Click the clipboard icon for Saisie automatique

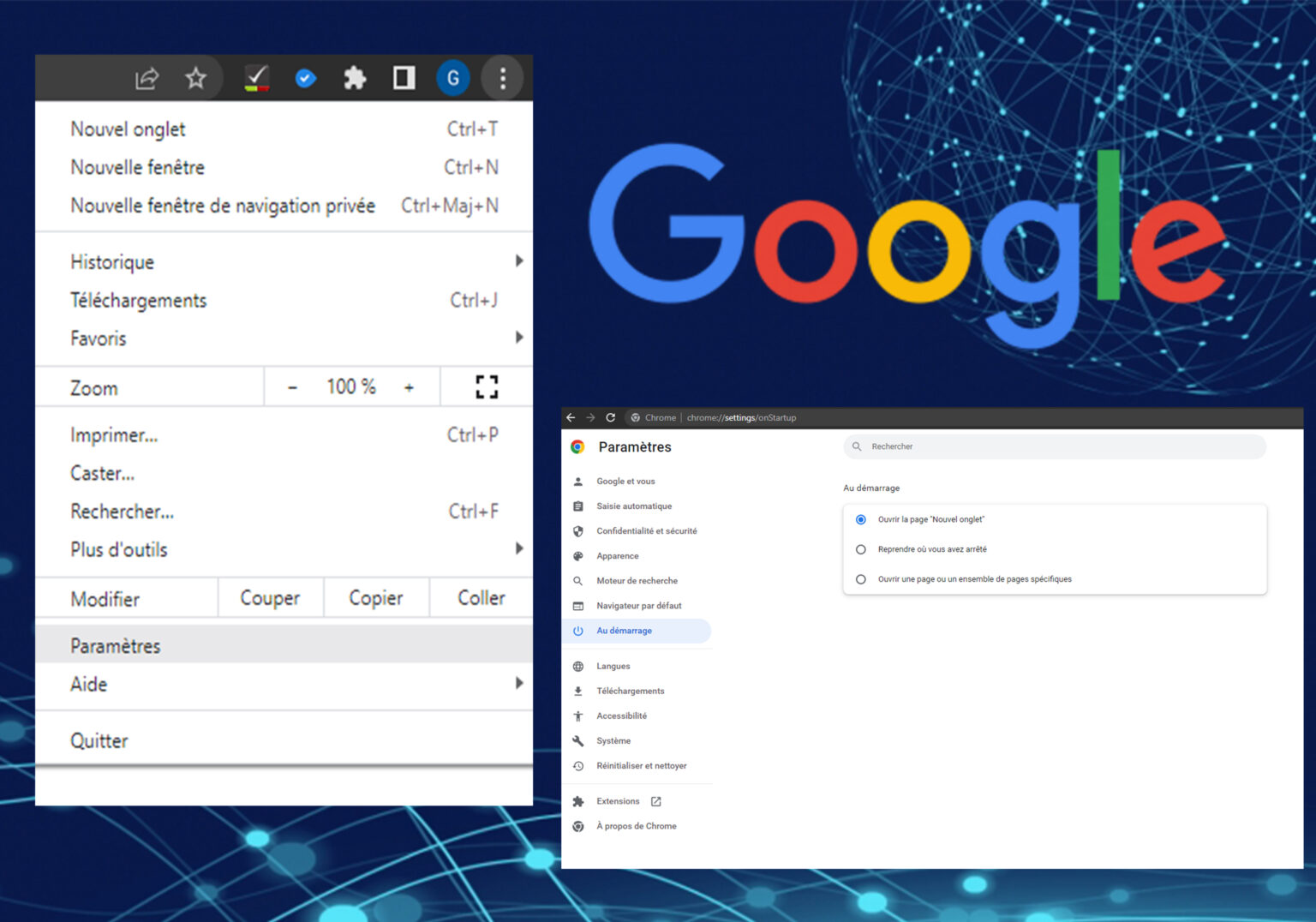click(x=578, y=506)
